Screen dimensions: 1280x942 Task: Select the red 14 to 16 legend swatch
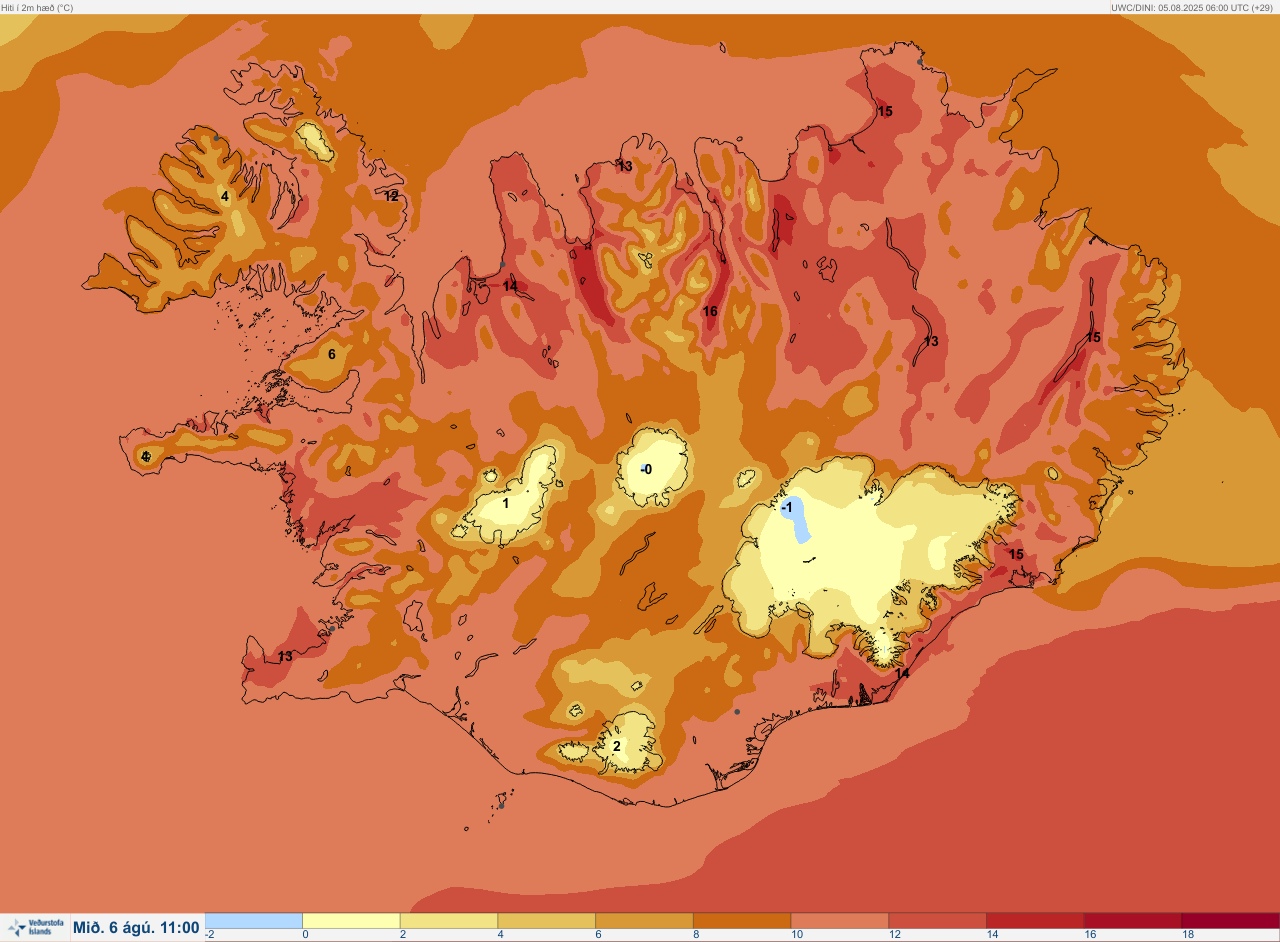click(x=1035, y=920)
